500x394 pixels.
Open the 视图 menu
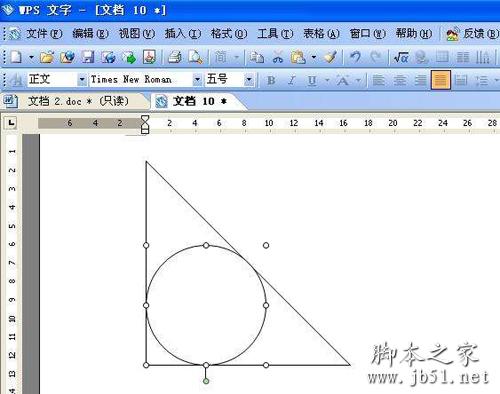(137, 34)
